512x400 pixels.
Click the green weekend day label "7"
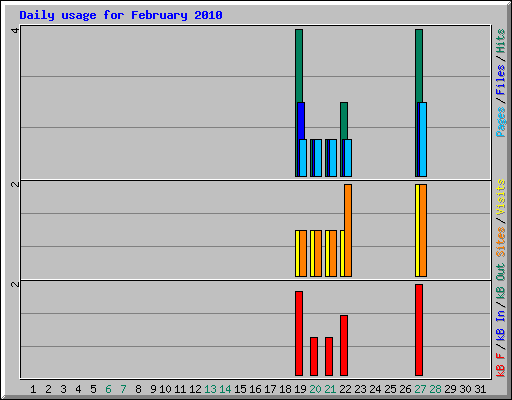123,389
